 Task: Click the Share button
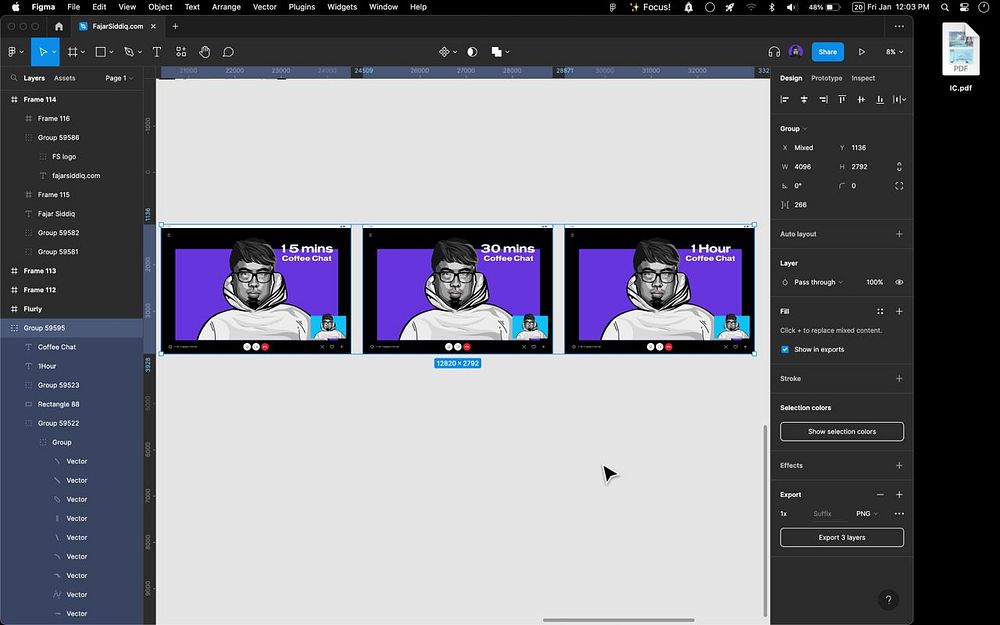tap(827, 52)
